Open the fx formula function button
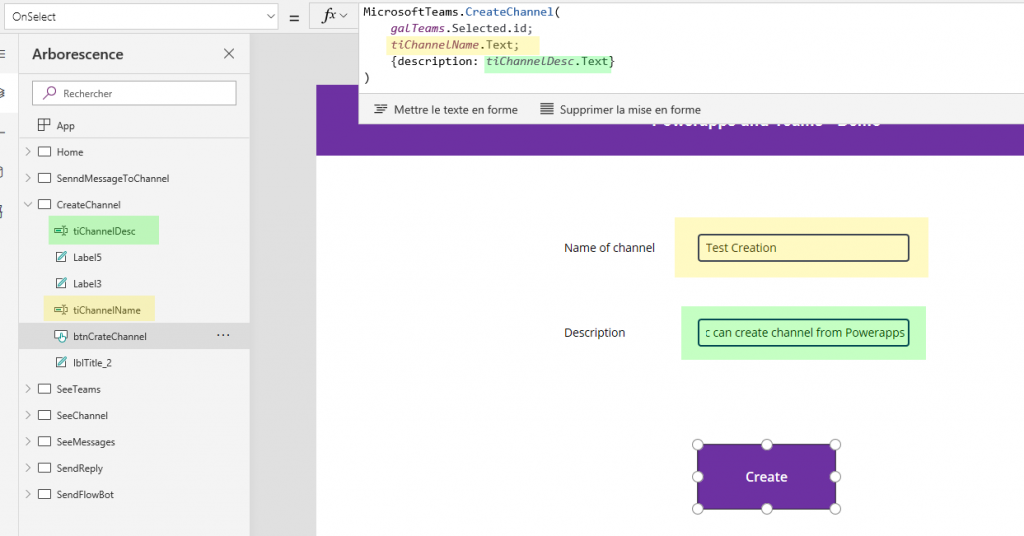The image size is (1024, 536). (334, 16)
